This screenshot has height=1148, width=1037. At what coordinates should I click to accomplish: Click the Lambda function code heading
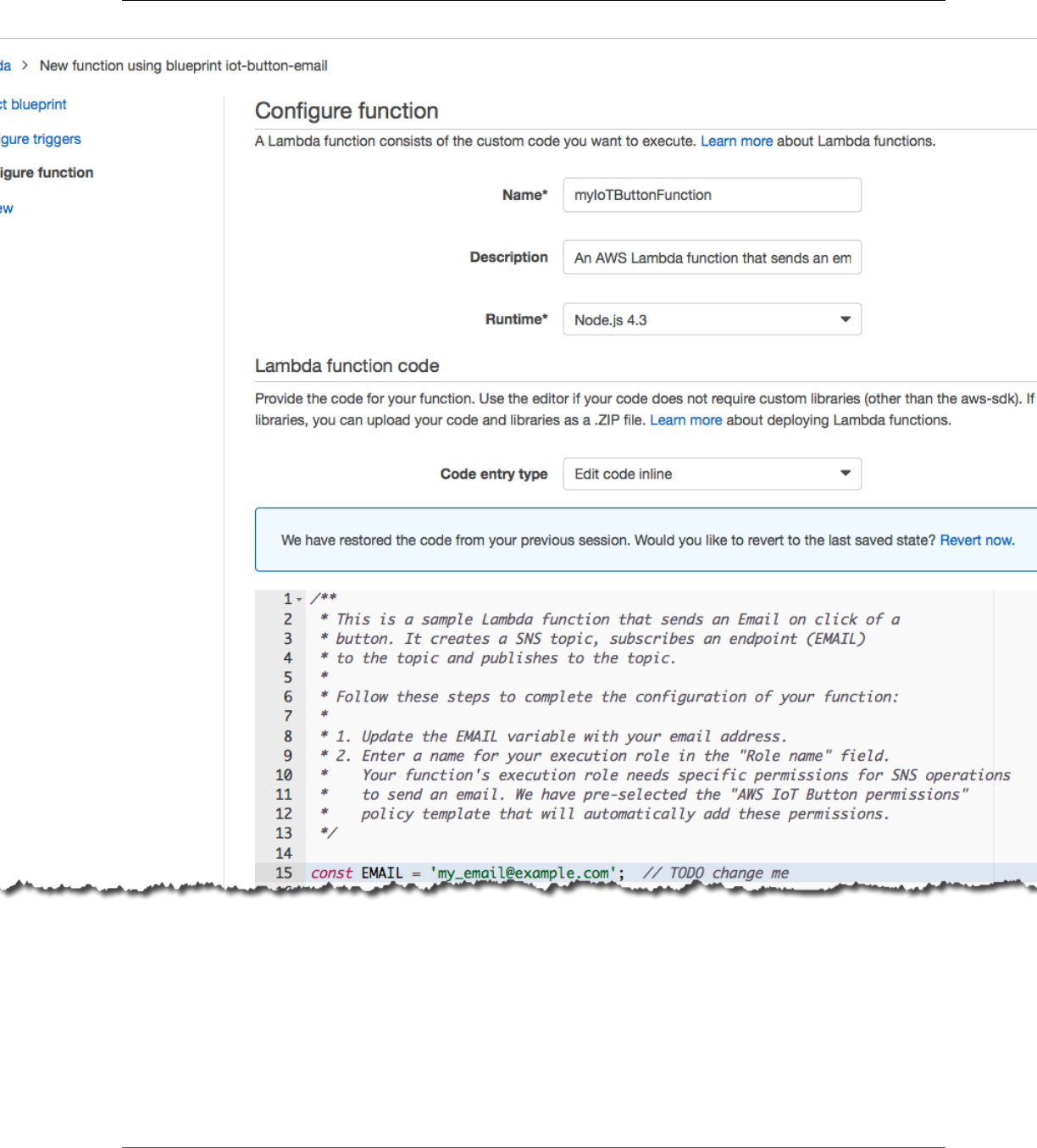pos(347,366)
